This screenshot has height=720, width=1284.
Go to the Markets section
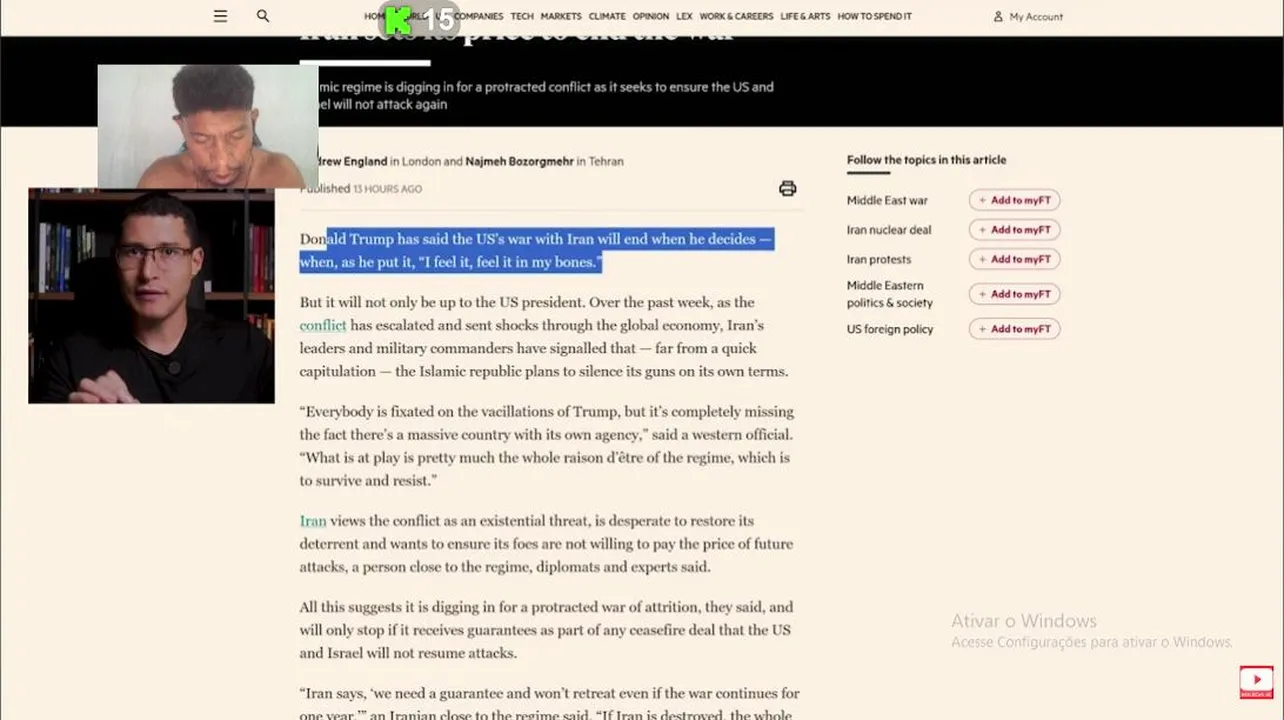(561, 16)
